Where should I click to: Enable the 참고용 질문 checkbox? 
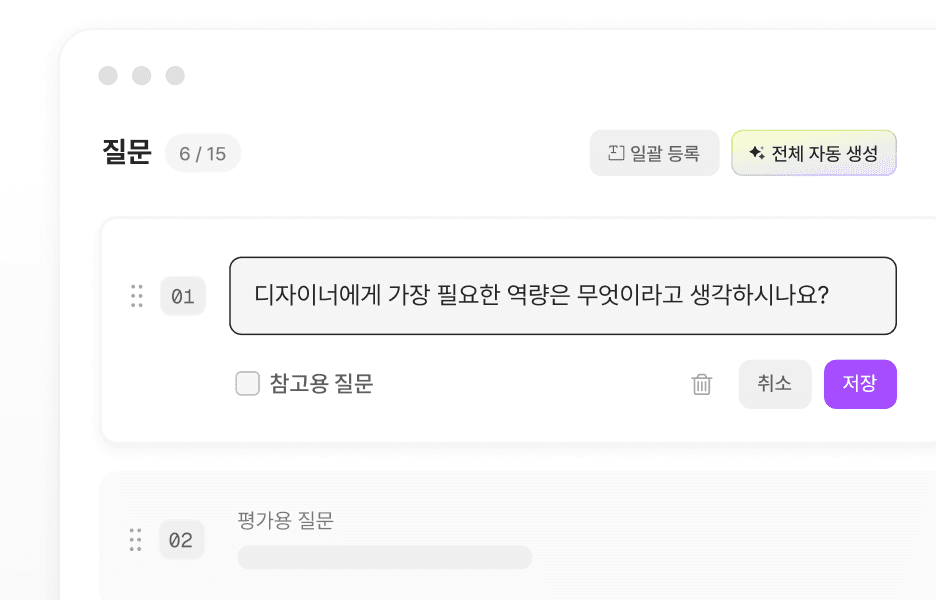point(248,383)
